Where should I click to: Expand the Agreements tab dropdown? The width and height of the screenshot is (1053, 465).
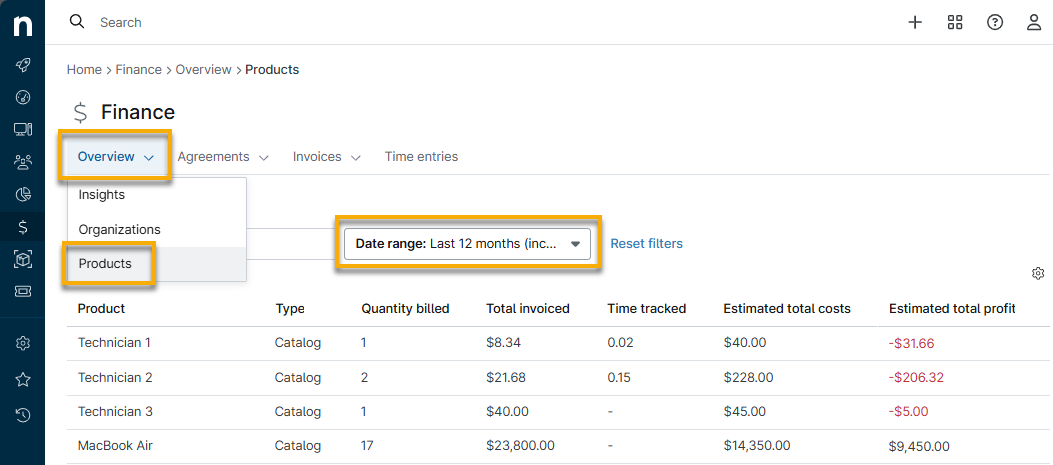pos(223,157)
